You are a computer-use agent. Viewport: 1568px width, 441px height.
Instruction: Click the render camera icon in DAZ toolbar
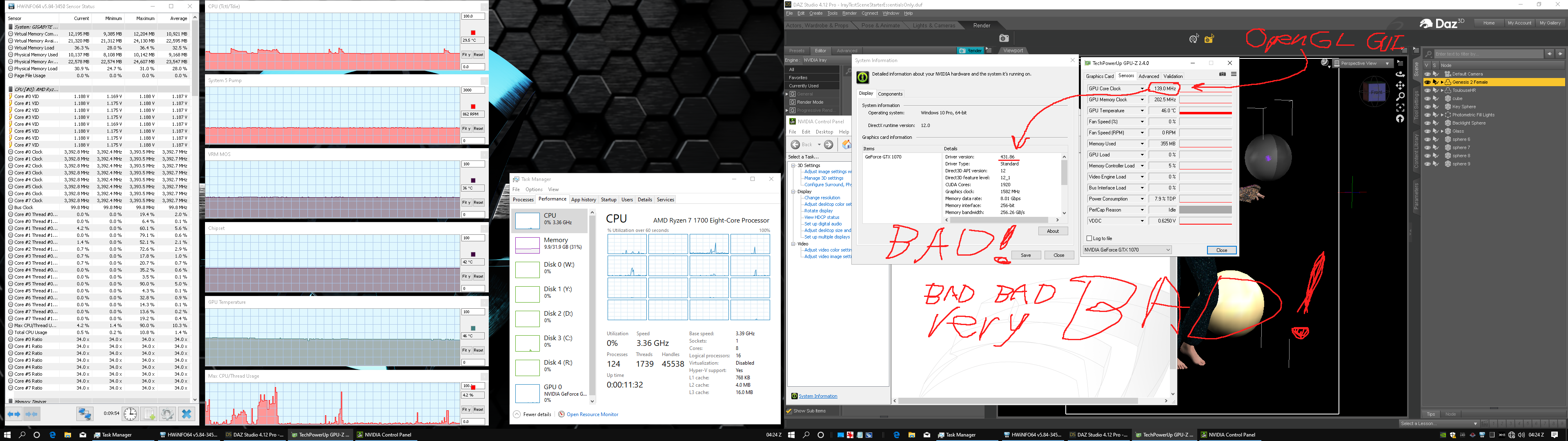1004,38
